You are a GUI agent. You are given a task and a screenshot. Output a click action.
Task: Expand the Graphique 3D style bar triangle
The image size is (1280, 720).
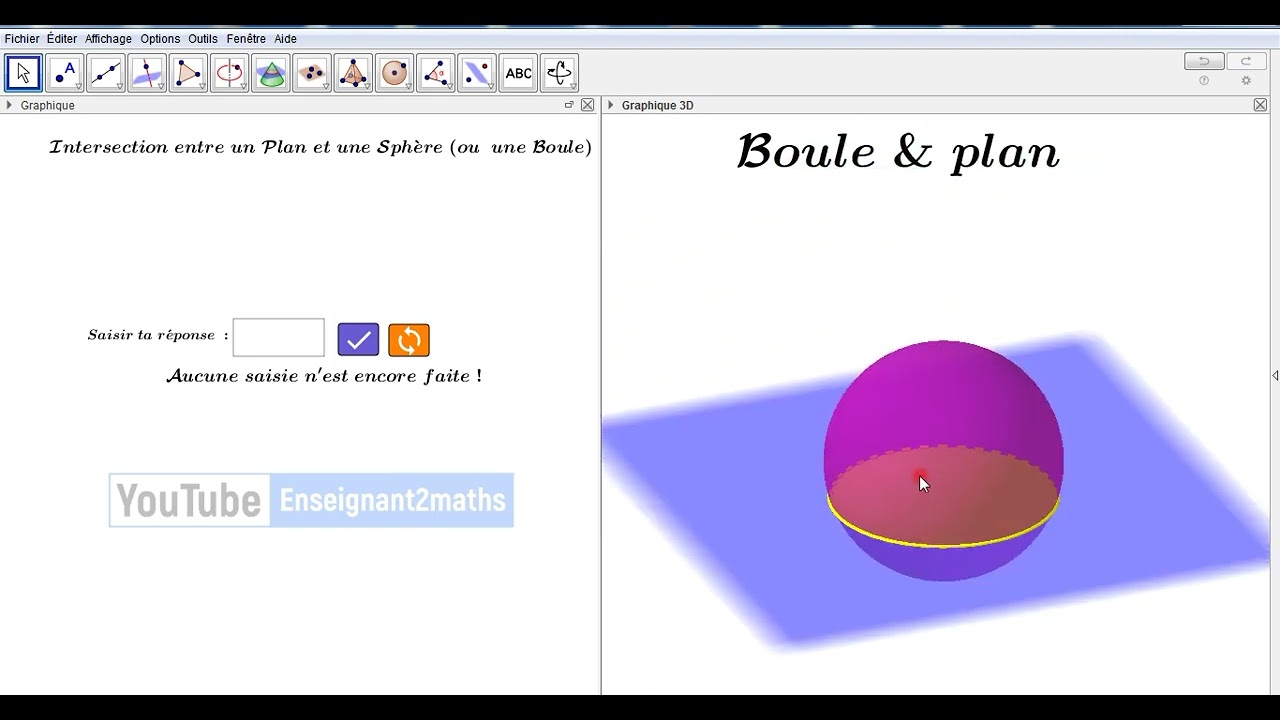coord(610,105)
